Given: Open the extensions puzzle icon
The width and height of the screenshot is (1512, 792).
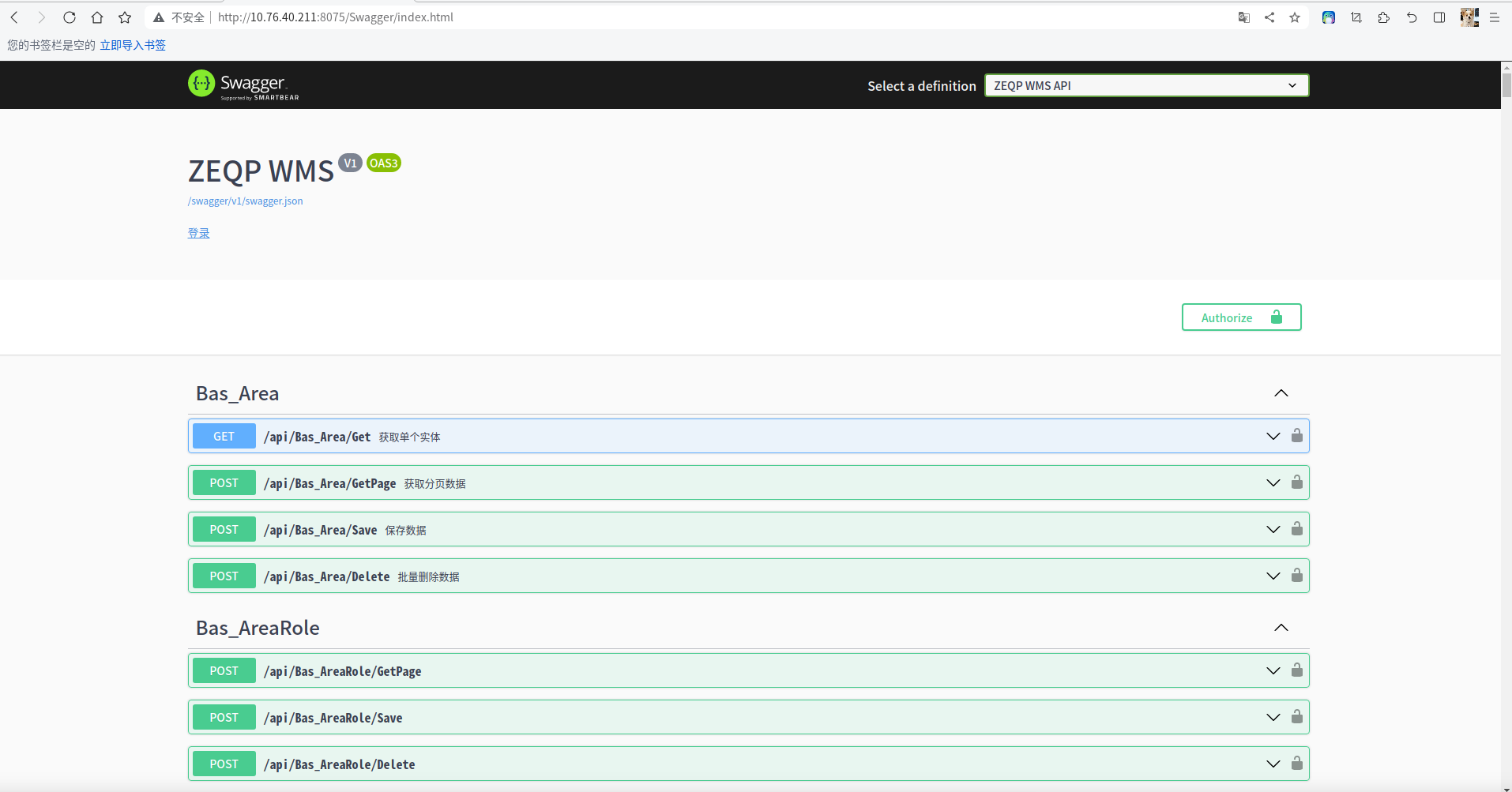Looking at the screenshot, I should point(1384,17).
